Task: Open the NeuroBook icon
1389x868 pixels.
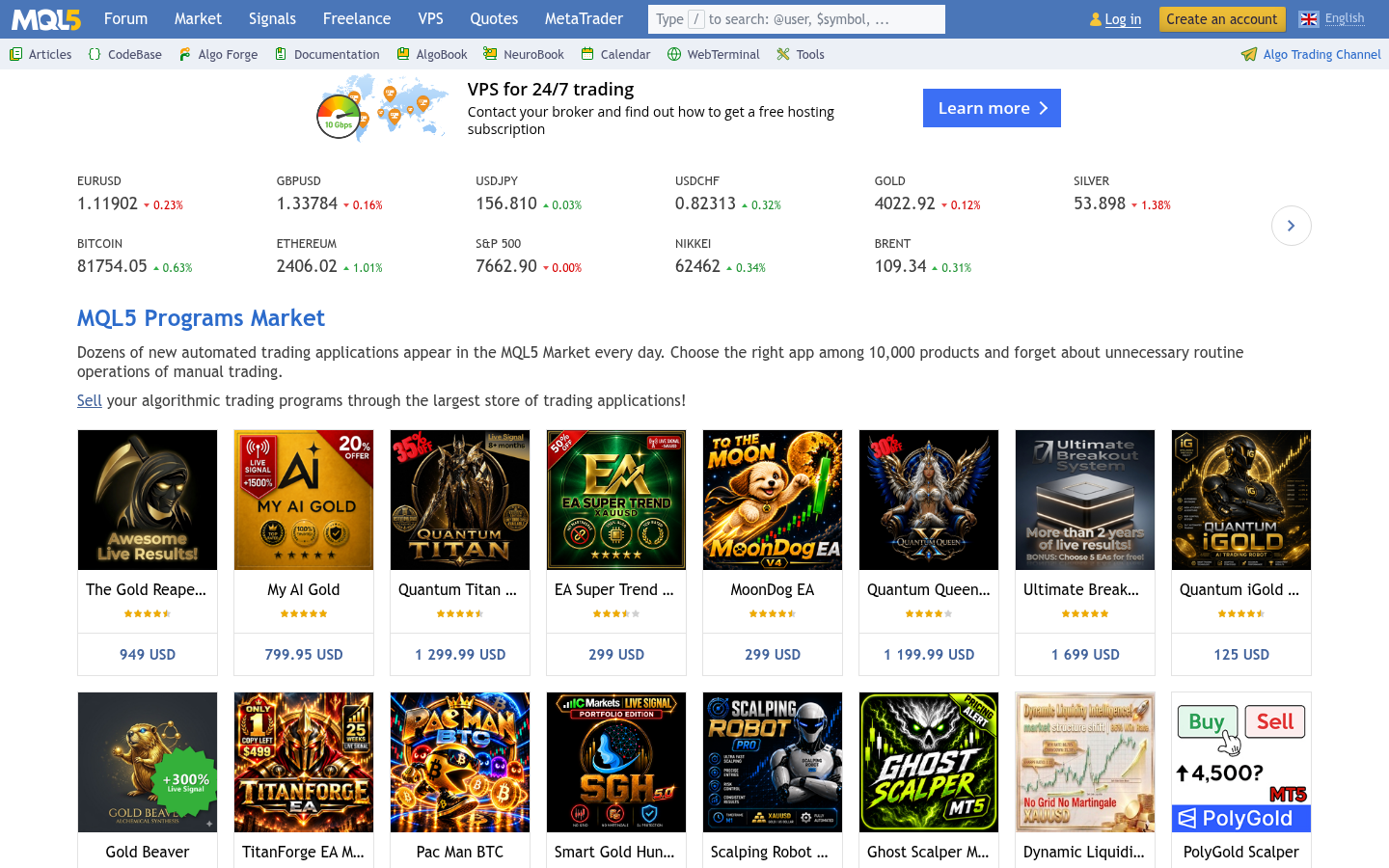Action: (x=490, y=54)
